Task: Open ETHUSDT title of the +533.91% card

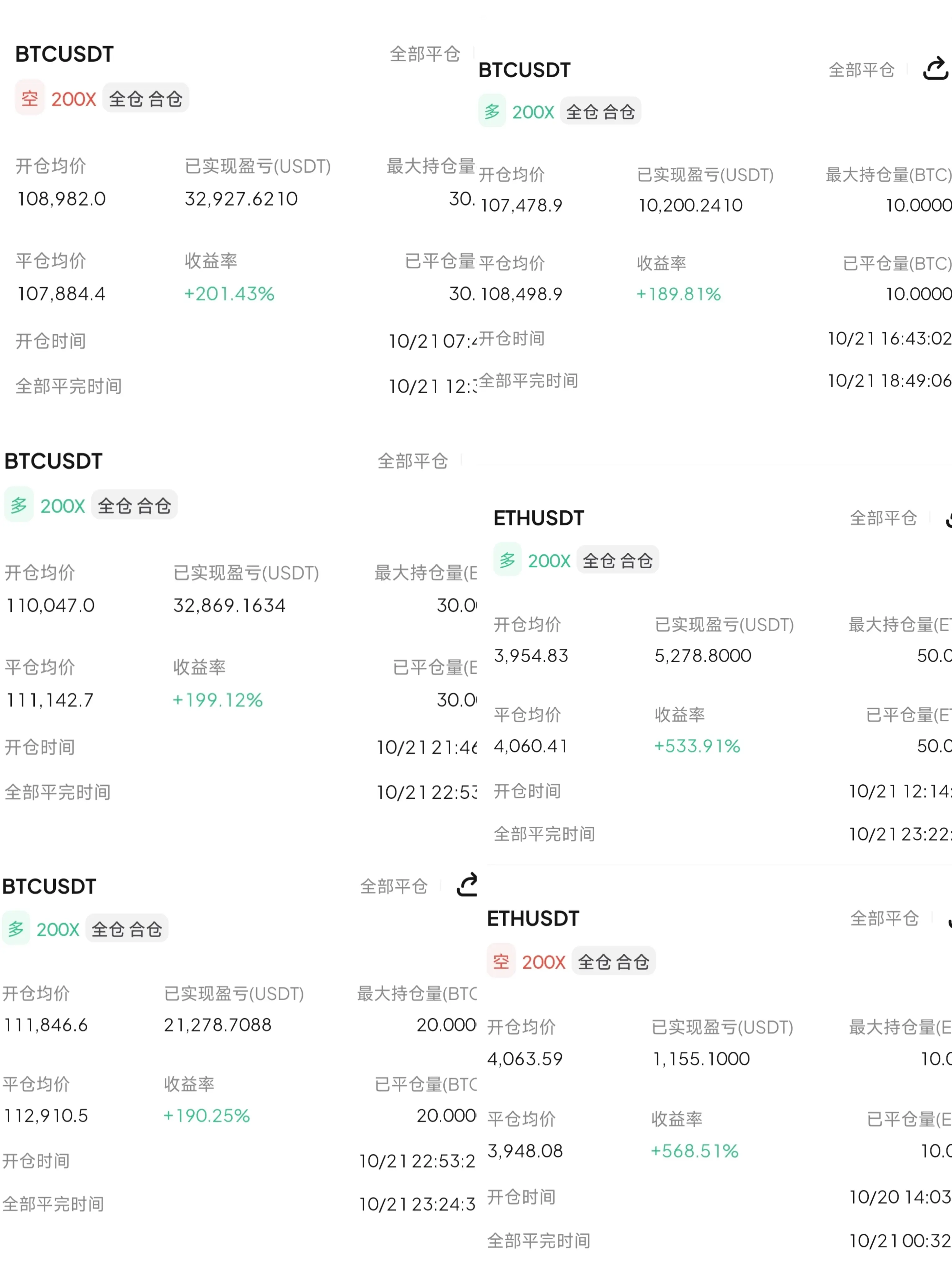Action: [538, 518]
